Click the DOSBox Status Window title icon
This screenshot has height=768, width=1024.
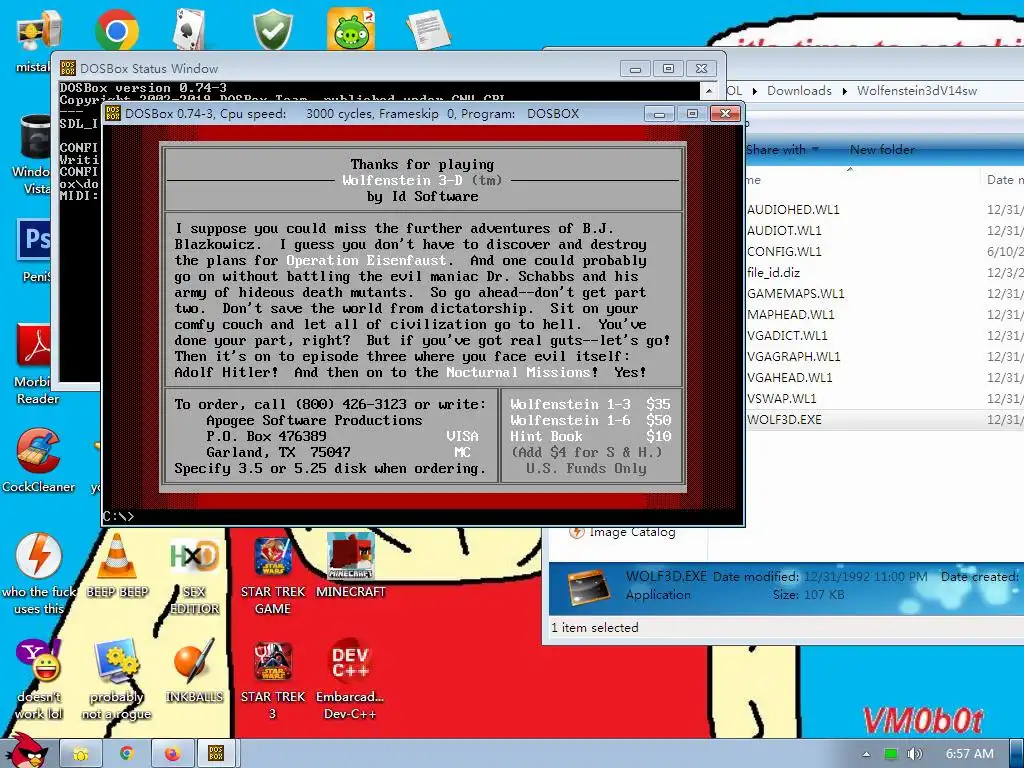tap(68, 68)
